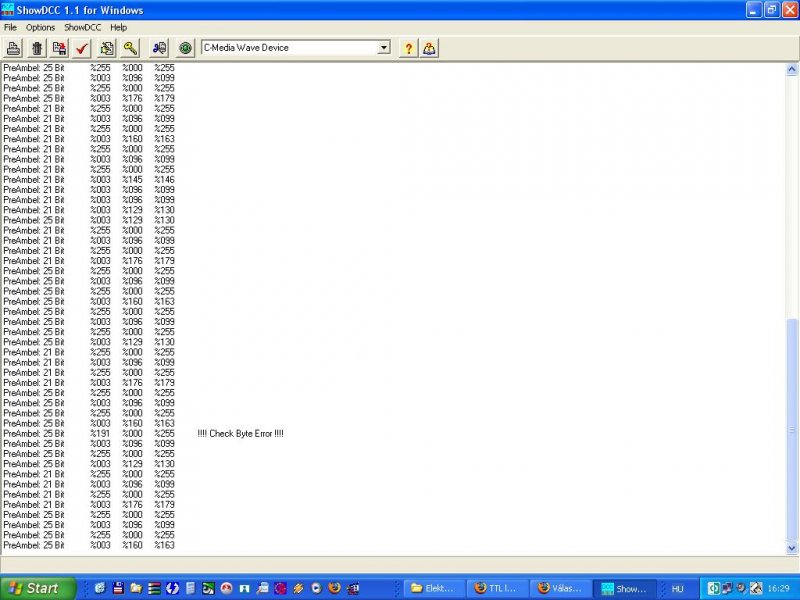Click the HU language indicator
800x600 pixels.
coord(677,589)
